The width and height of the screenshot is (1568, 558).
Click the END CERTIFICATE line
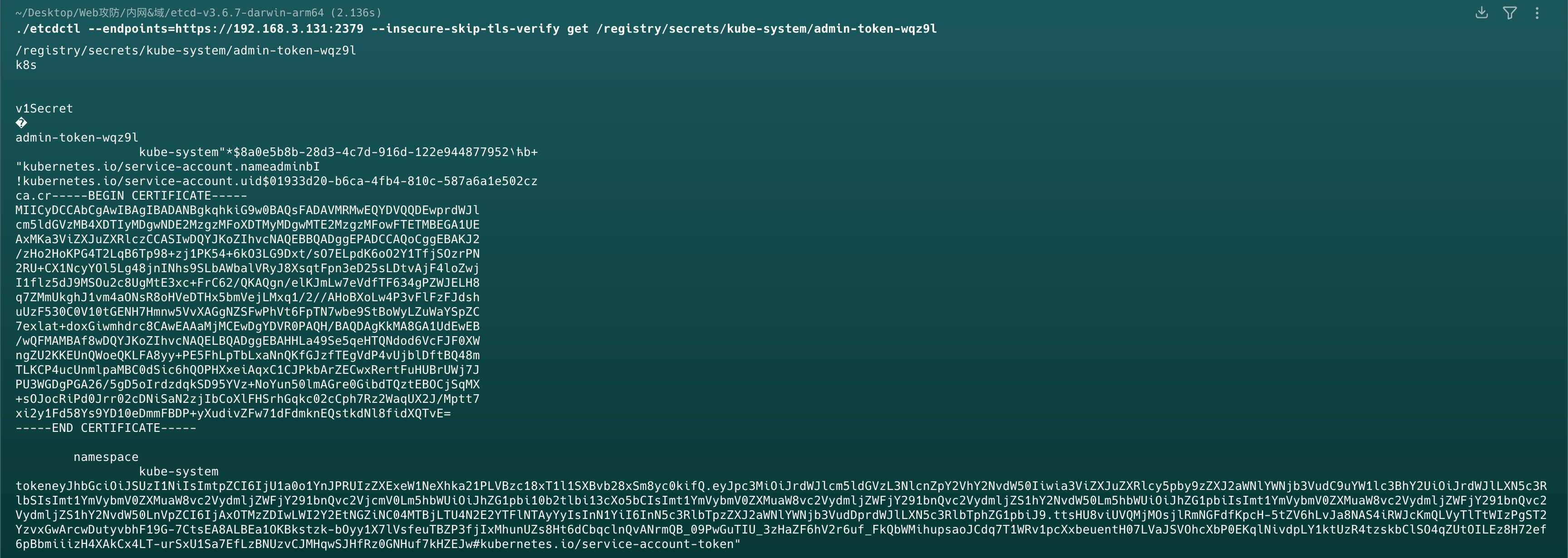[106, 428]
